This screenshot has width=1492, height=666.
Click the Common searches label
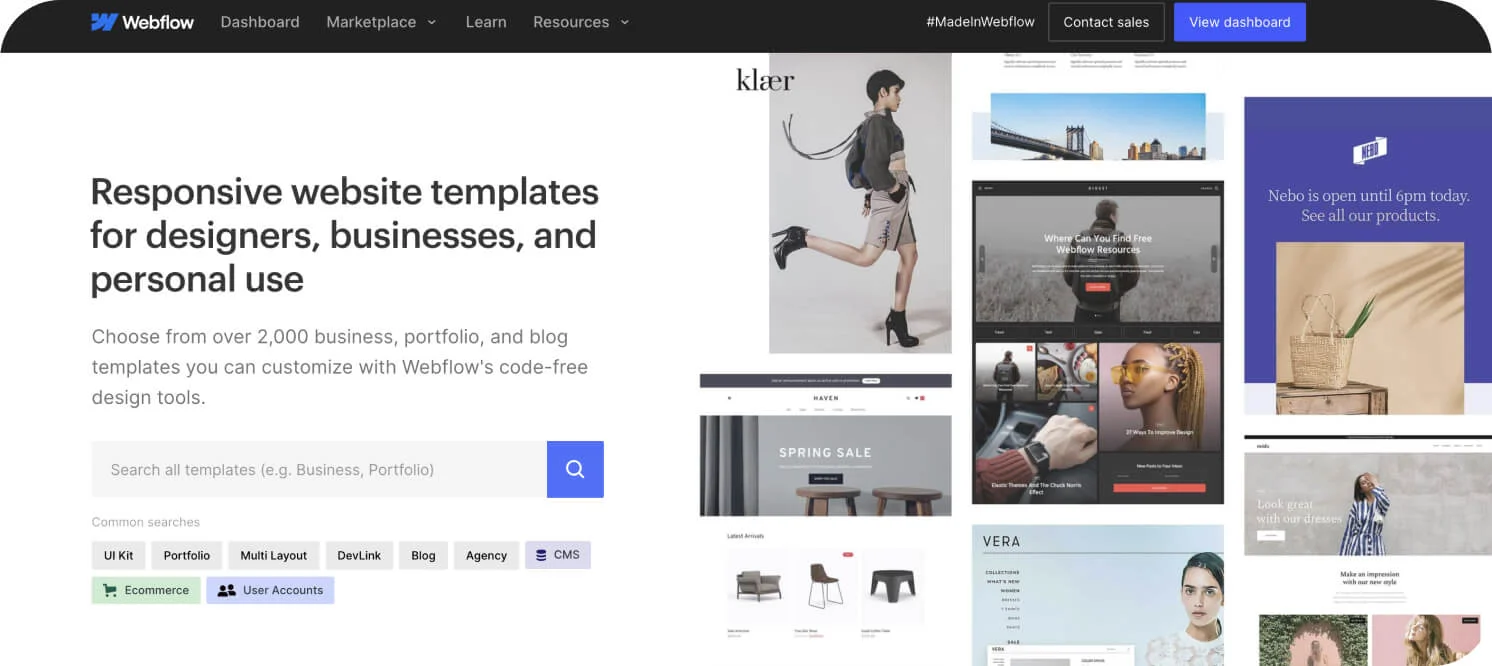(146, 522)
